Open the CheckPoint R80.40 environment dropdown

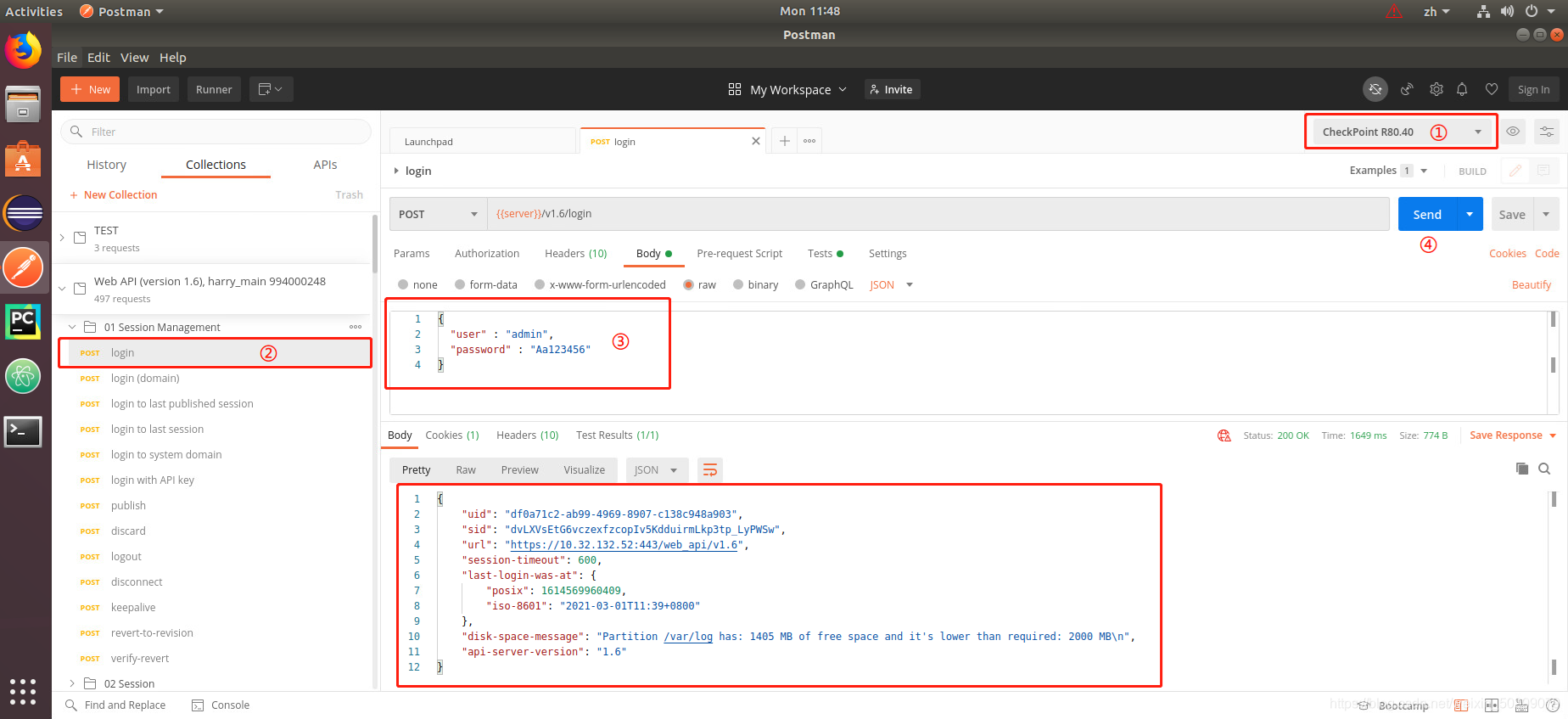[x=1402, y=132]
